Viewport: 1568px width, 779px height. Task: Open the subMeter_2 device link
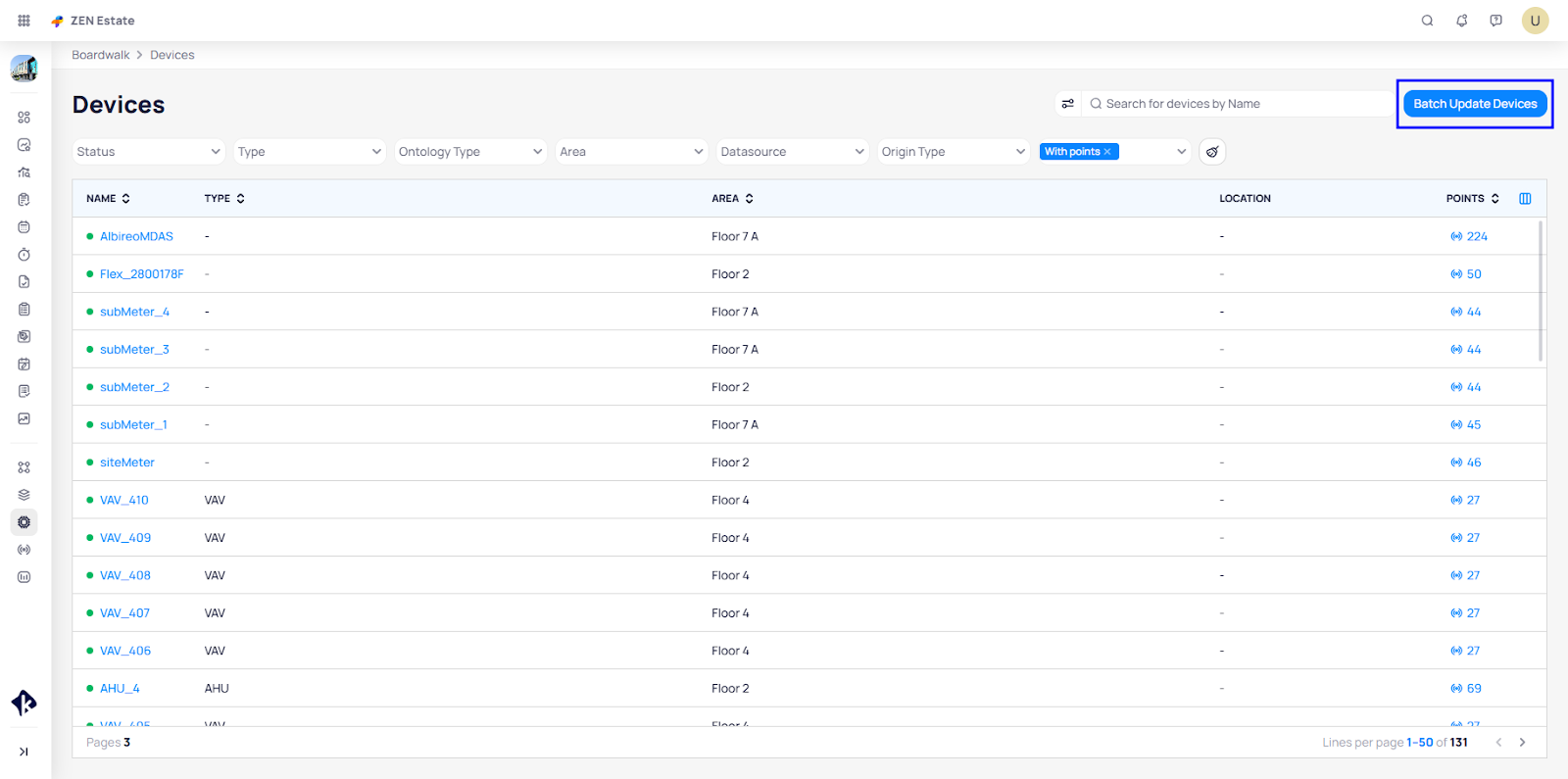click(x=134, y=388)
